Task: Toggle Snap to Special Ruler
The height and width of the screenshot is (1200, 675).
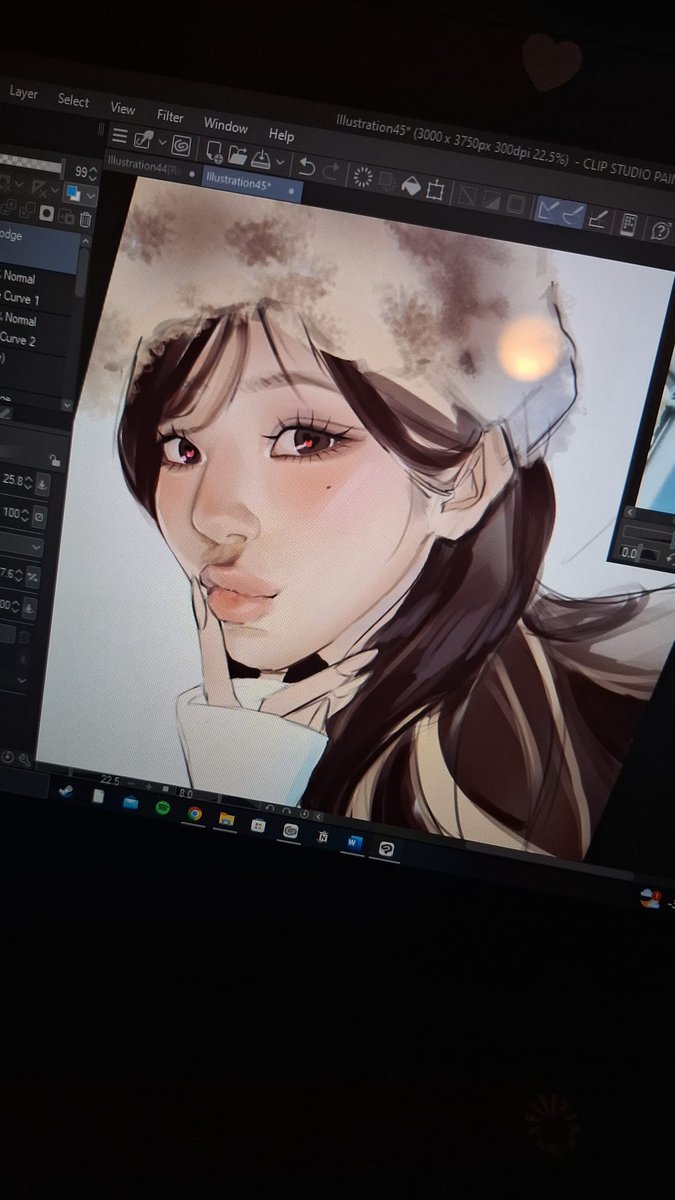Action: tap(573, 214)
